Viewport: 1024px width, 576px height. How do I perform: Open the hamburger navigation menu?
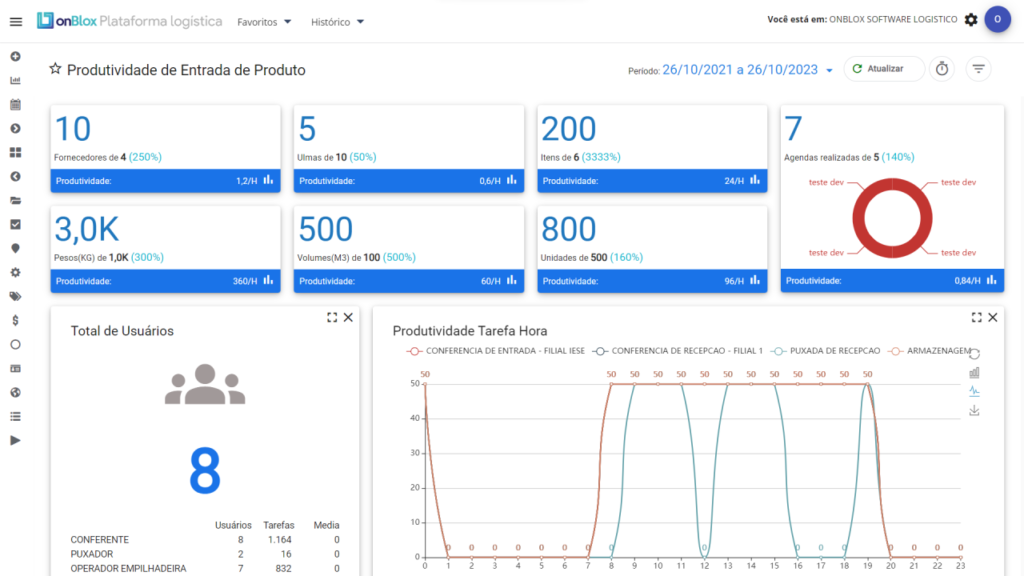15,22
